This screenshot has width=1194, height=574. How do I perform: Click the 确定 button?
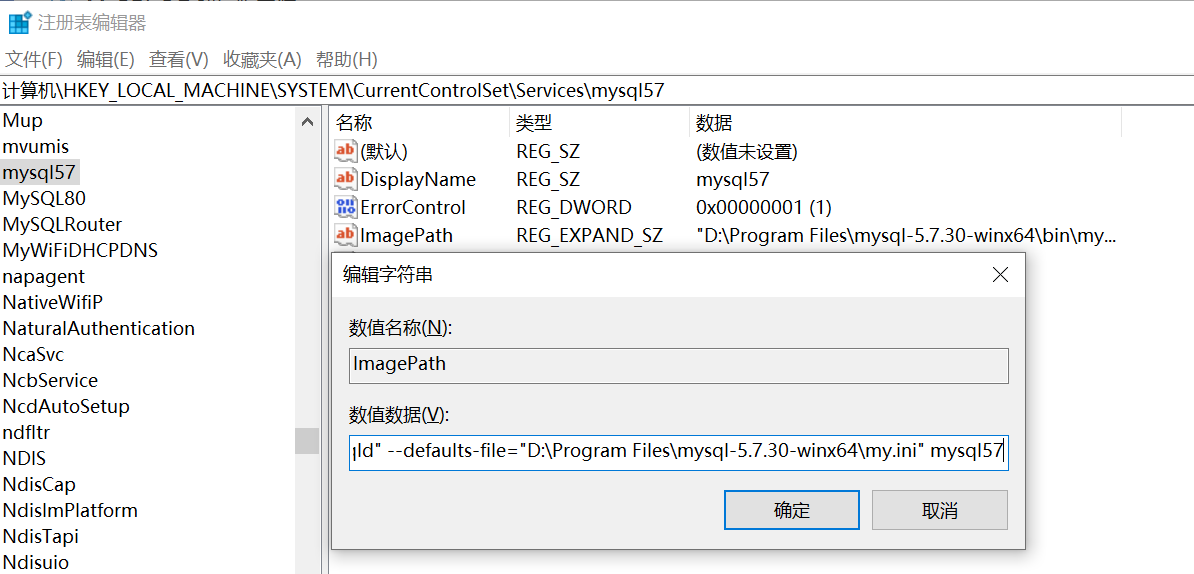coord(792,510)
